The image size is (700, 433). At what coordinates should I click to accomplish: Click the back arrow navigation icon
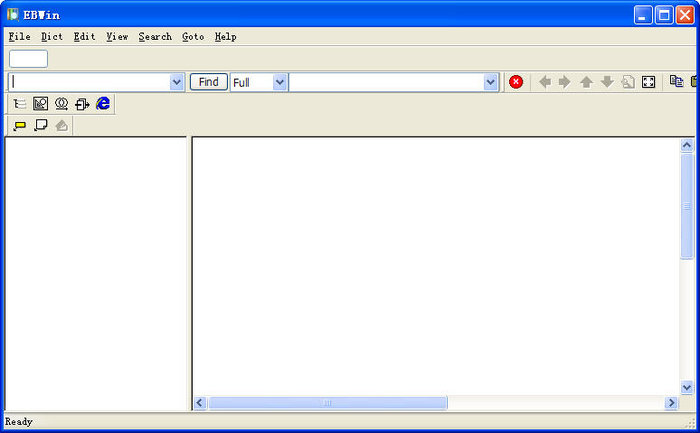(x=544, y=82)
